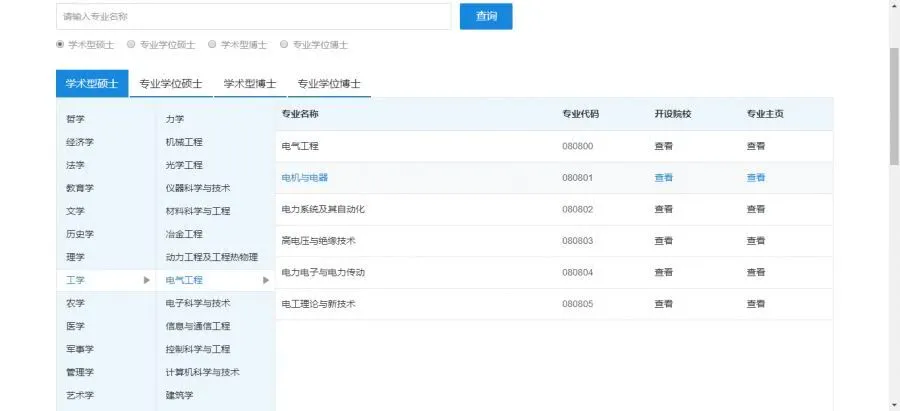
Task: Select 管理学 in the discipline list
Action: (80, 372)
